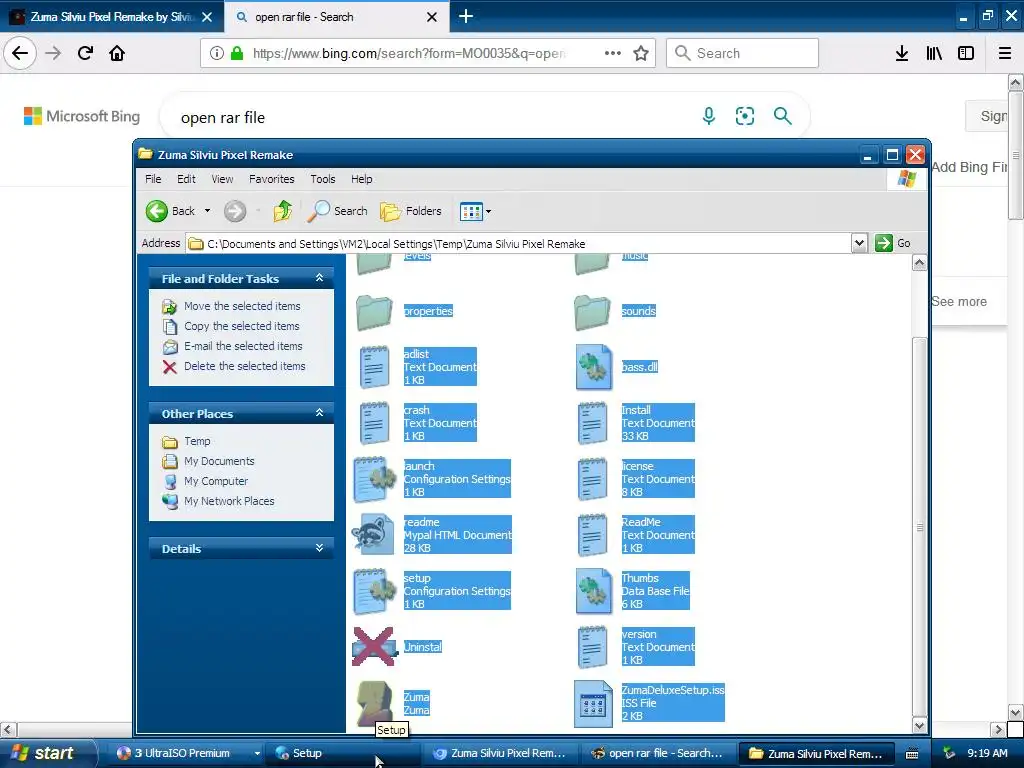1024x768 pixels.
Task: Click the Explorer address path field
Action: [519, 244]
